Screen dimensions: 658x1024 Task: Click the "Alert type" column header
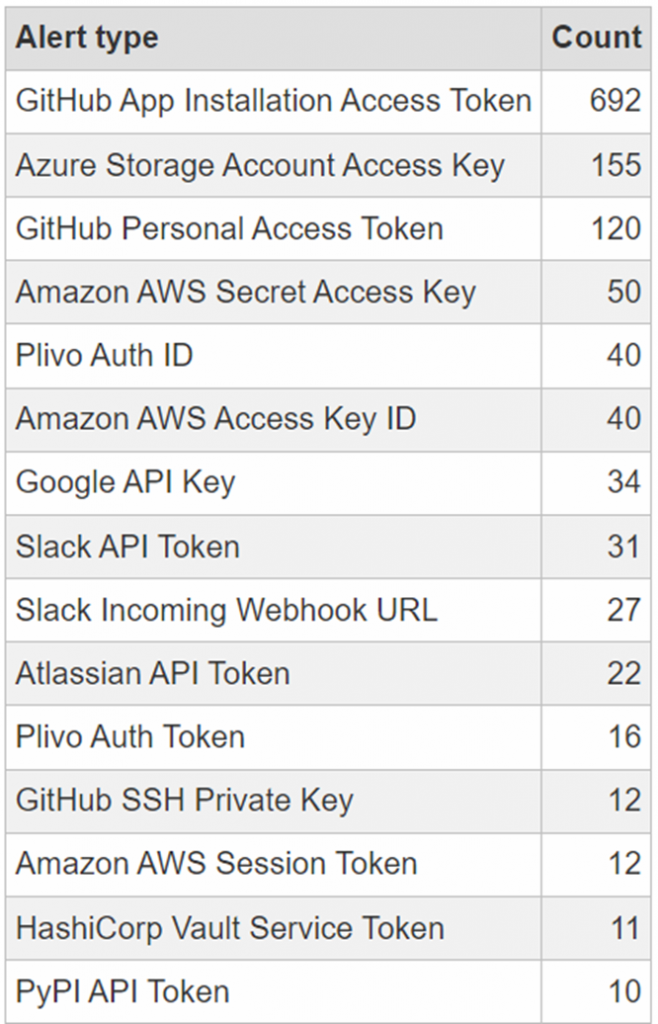click(87, 38)
